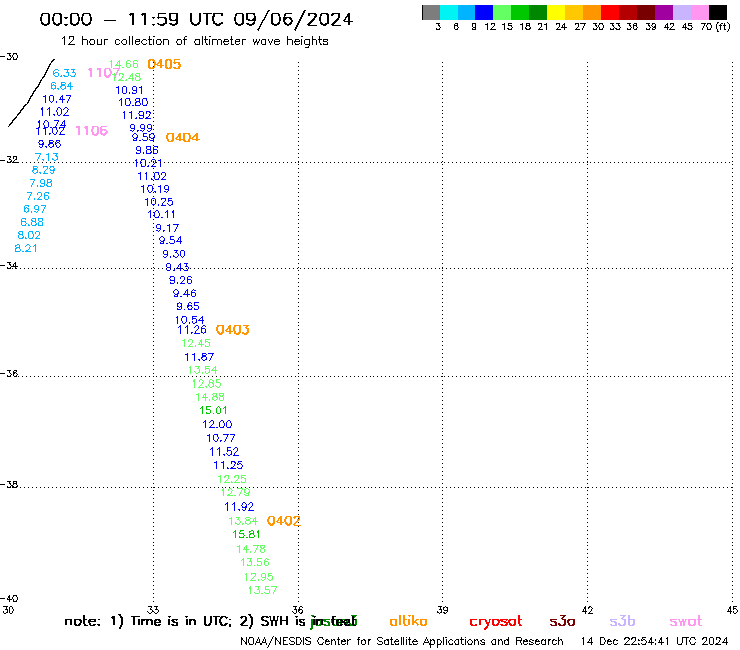740x650 pixels.
Task: Click the wave height value 10.91
Action: click(x=129, y=90)
